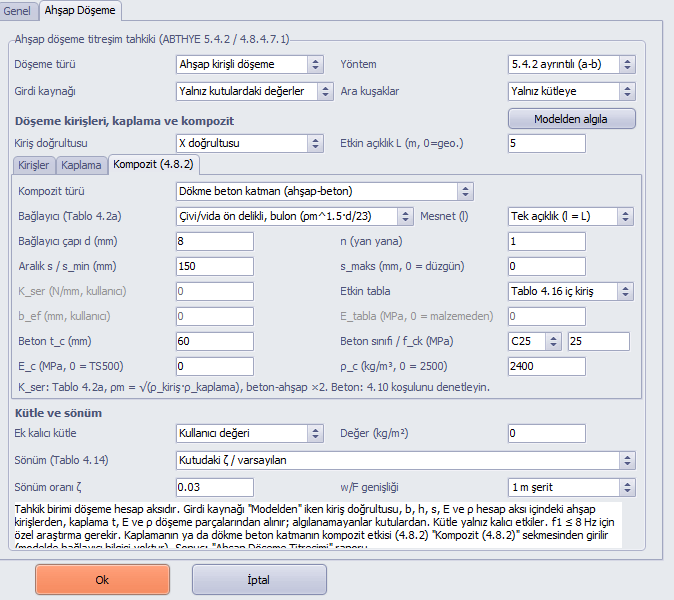Click the K_ser Tablo 4.2a note text
Image resolution: width=674 pixels, height=600 pixels.
tap(254, 387)
